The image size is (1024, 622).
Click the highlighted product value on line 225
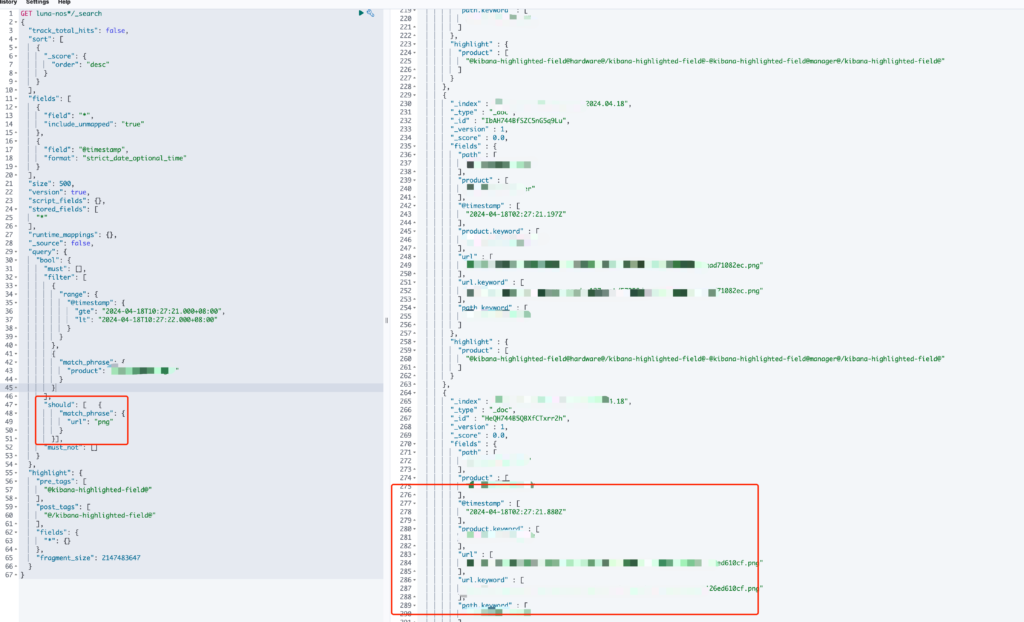pos(705,61)
